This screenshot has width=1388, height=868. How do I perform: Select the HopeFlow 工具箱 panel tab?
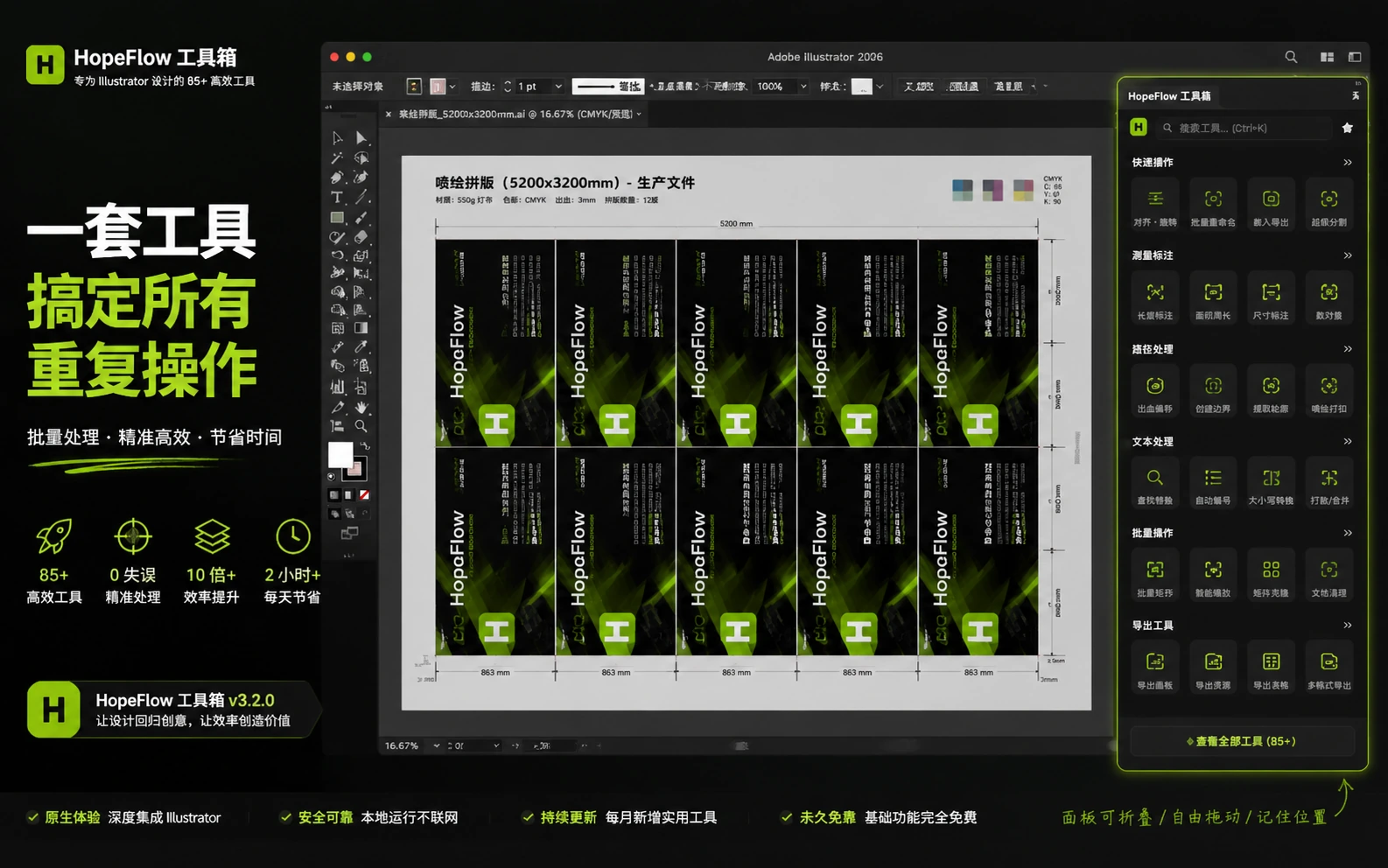[x=1169, y=96]
